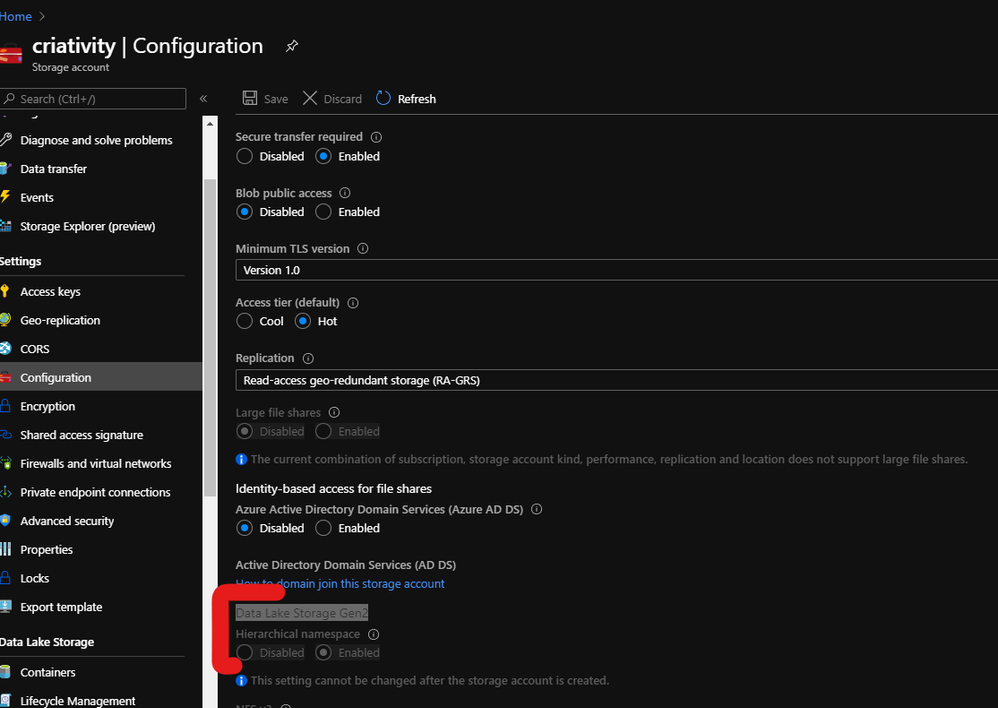This screenshot has height=708, width=998.
Task: Set Blob public access to Disabled
Action: [x=244, y=211]
